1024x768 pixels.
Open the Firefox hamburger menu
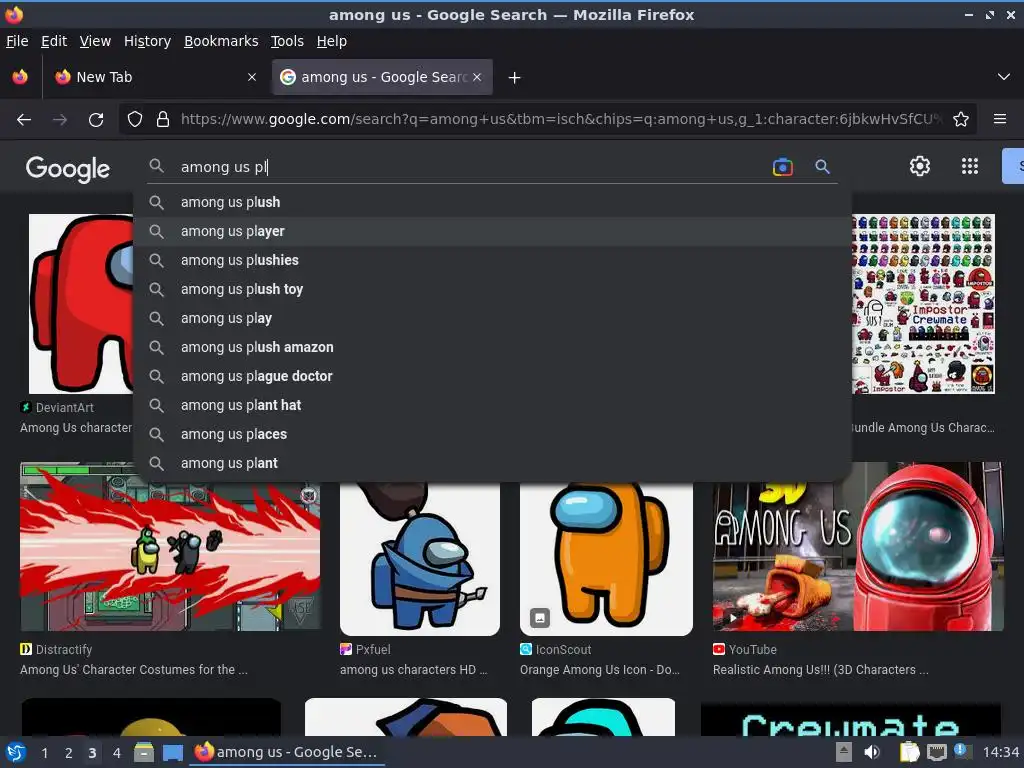click(x=999, y=119)
